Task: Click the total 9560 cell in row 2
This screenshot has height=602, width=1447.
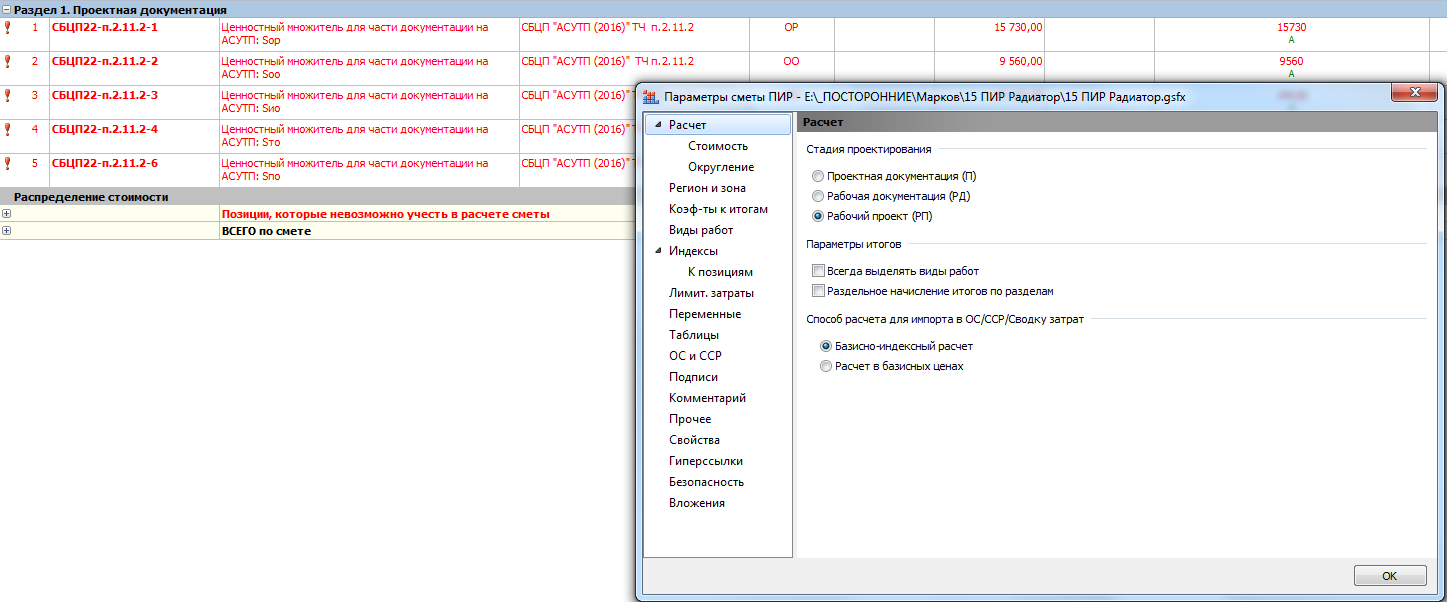Action: coord(1291,69)
